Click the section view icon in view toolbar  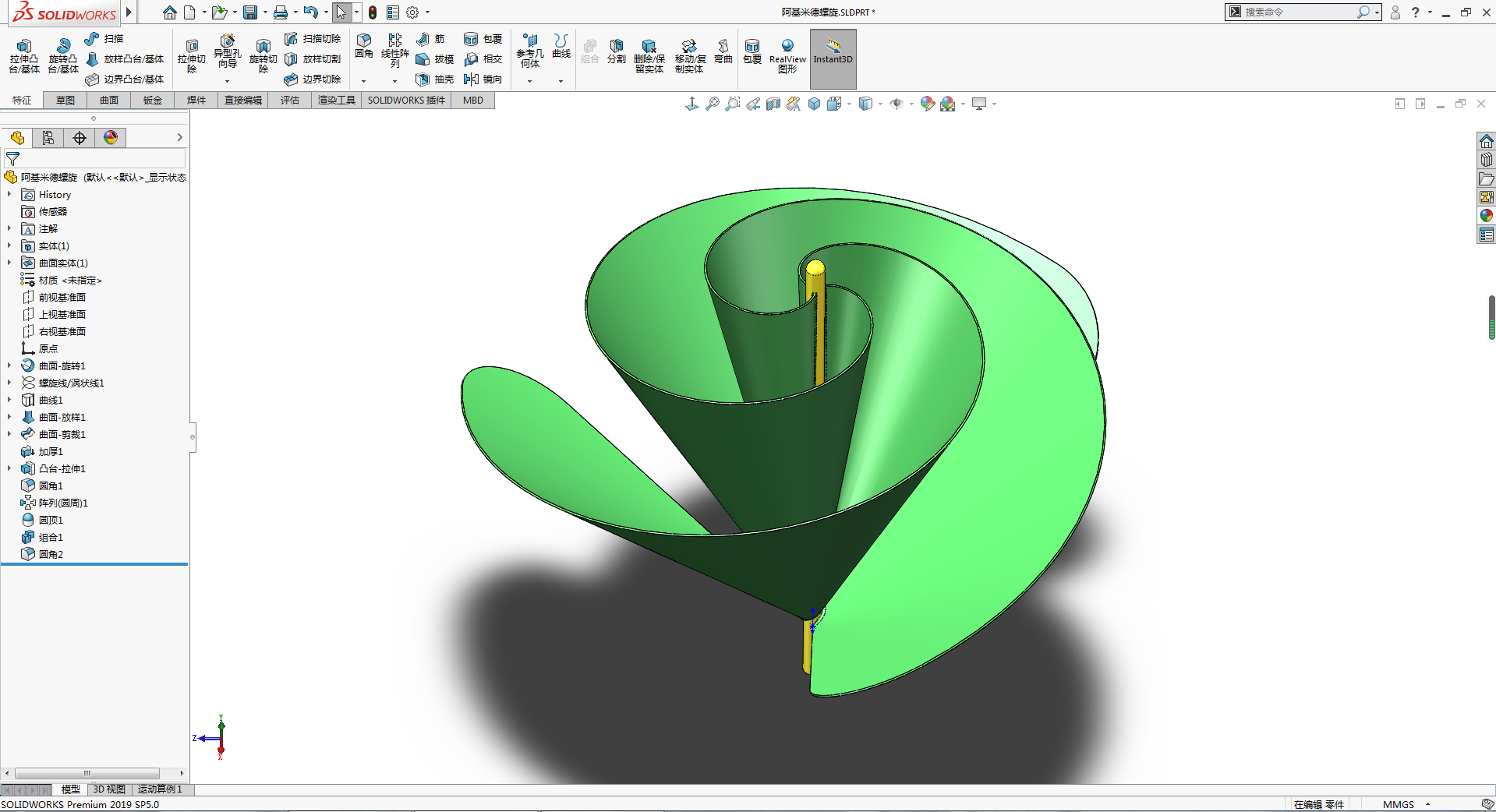click(x=773, y=104)
